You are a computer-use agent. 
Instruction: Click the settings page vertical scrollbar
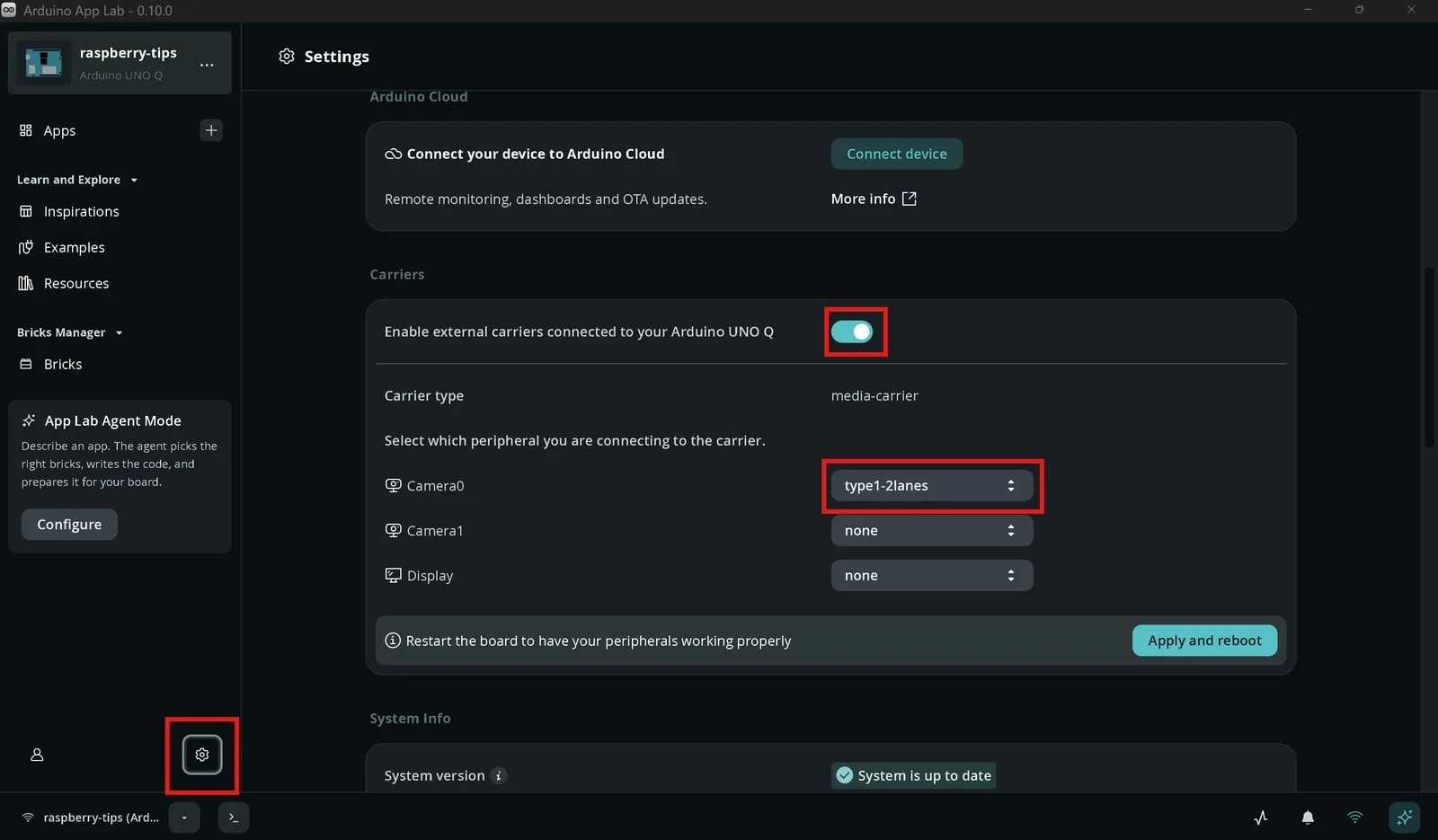coord(1430,357)
